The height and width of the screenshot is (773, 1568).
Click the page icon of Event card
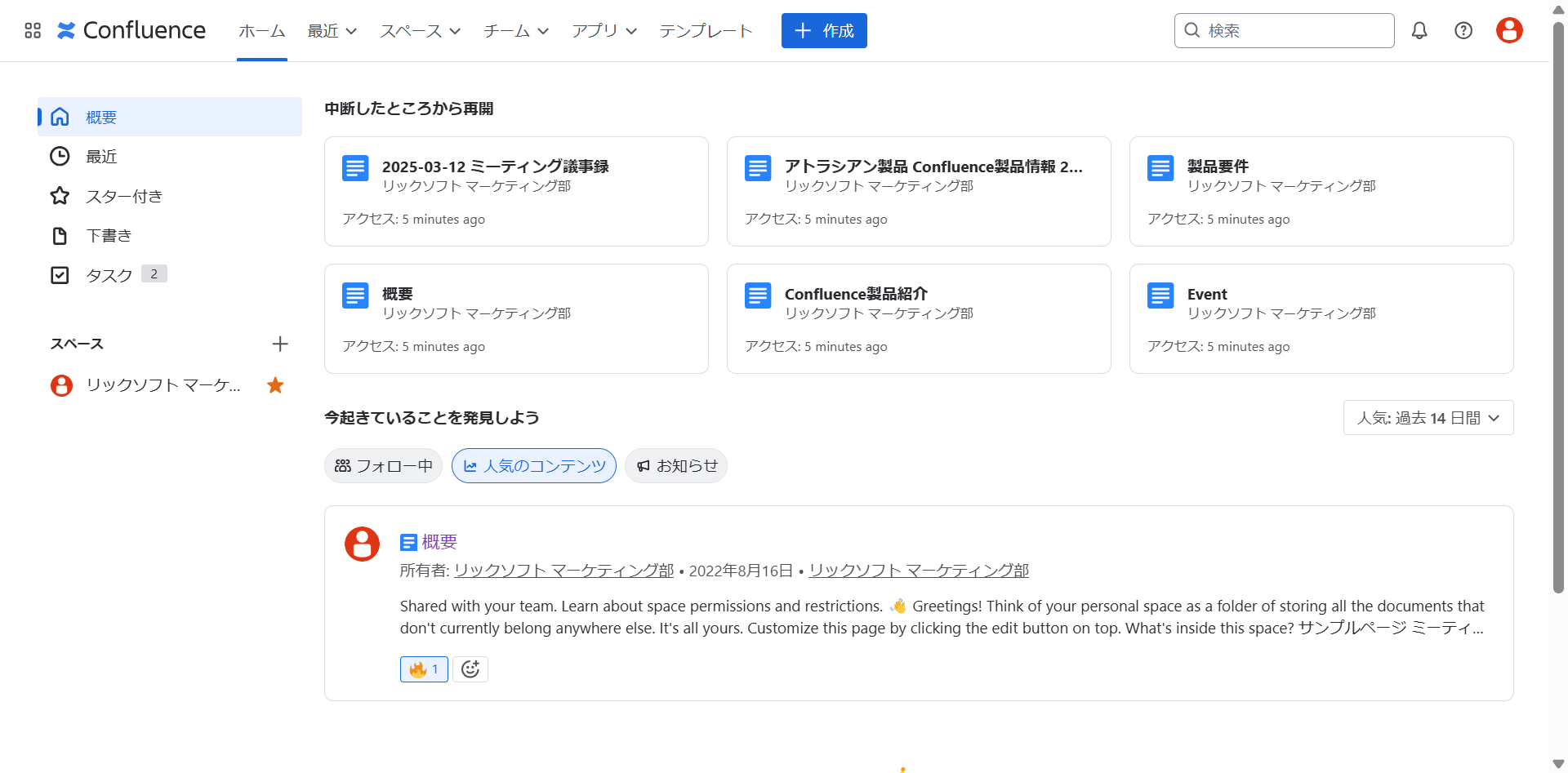[1160, 295]
